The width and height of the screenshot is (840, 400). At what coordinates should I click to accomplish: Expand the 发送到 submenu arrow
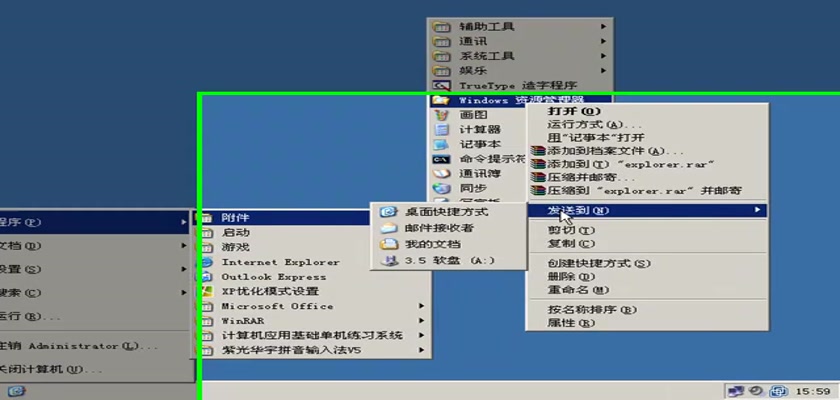click(x=759, y=210)
